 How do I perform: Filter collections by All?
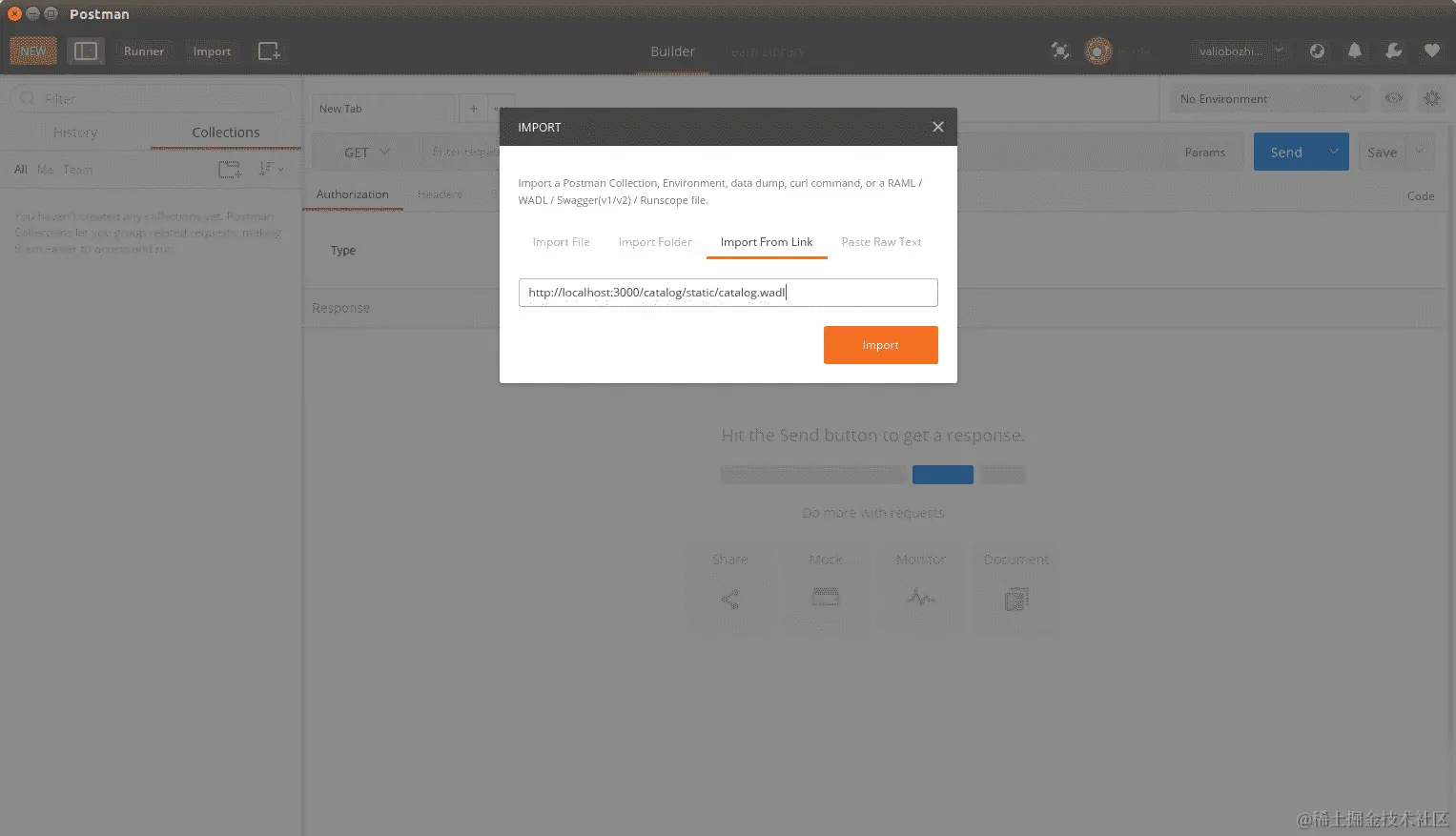click(20, 170)
